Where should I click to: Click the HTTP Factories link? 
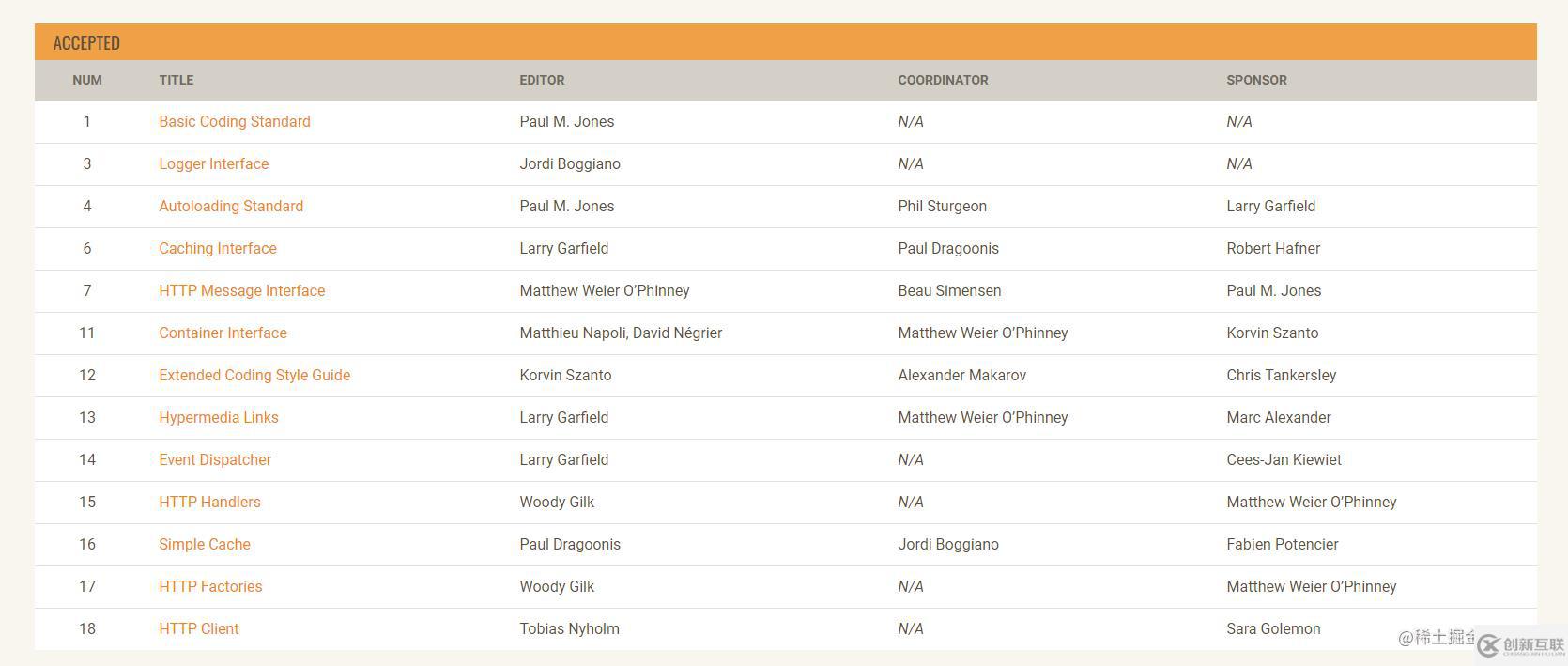[x=210, y=586]
